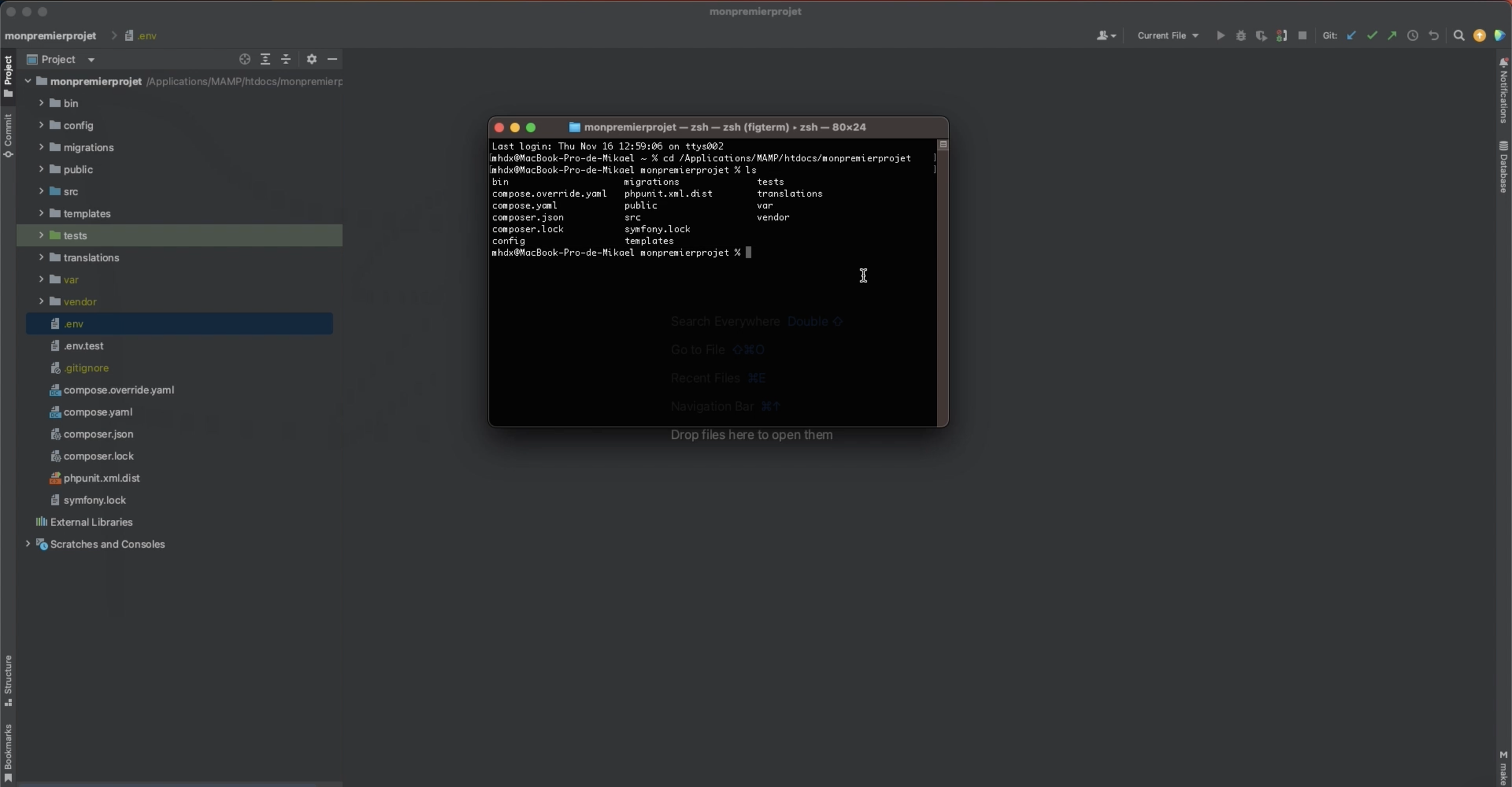
Task: Click the Debug bug icon
Action: [1241, 36]
